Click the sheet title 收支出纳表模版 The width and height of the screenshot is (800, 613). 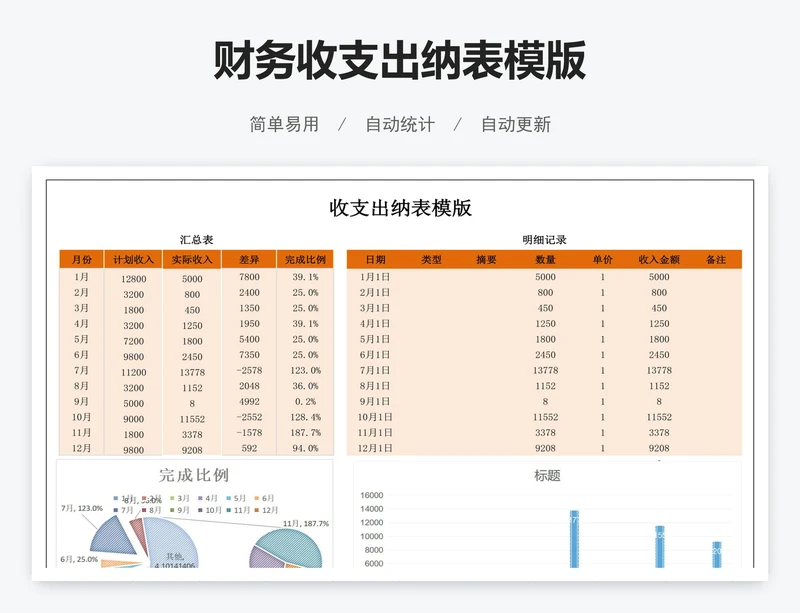tap(400, 208)
